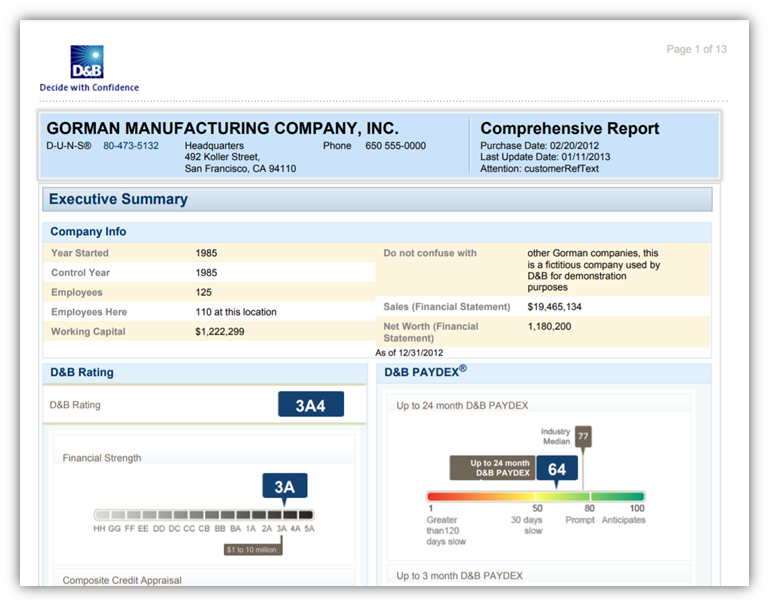
Task: Click Net Worth value 1,180,200
Action: (x=549, y=327)
